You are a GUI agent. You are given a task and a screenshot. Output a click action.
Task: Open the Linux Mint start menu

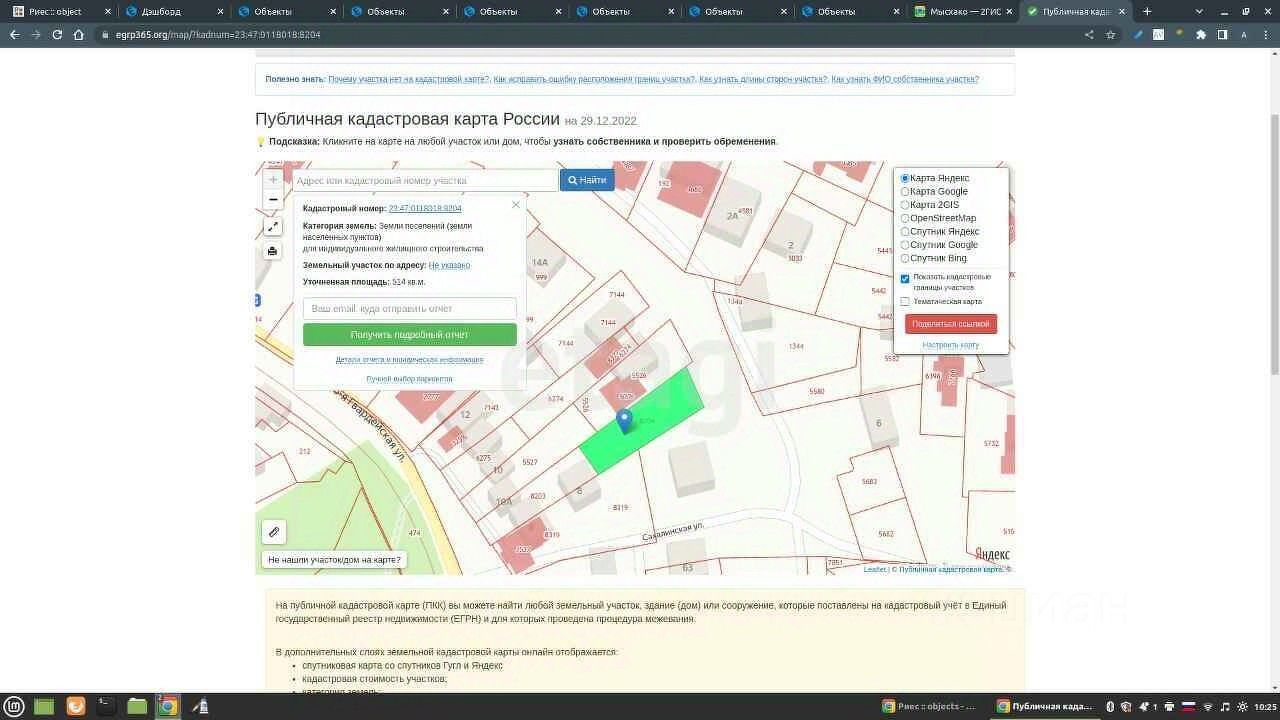click(14, 706)
